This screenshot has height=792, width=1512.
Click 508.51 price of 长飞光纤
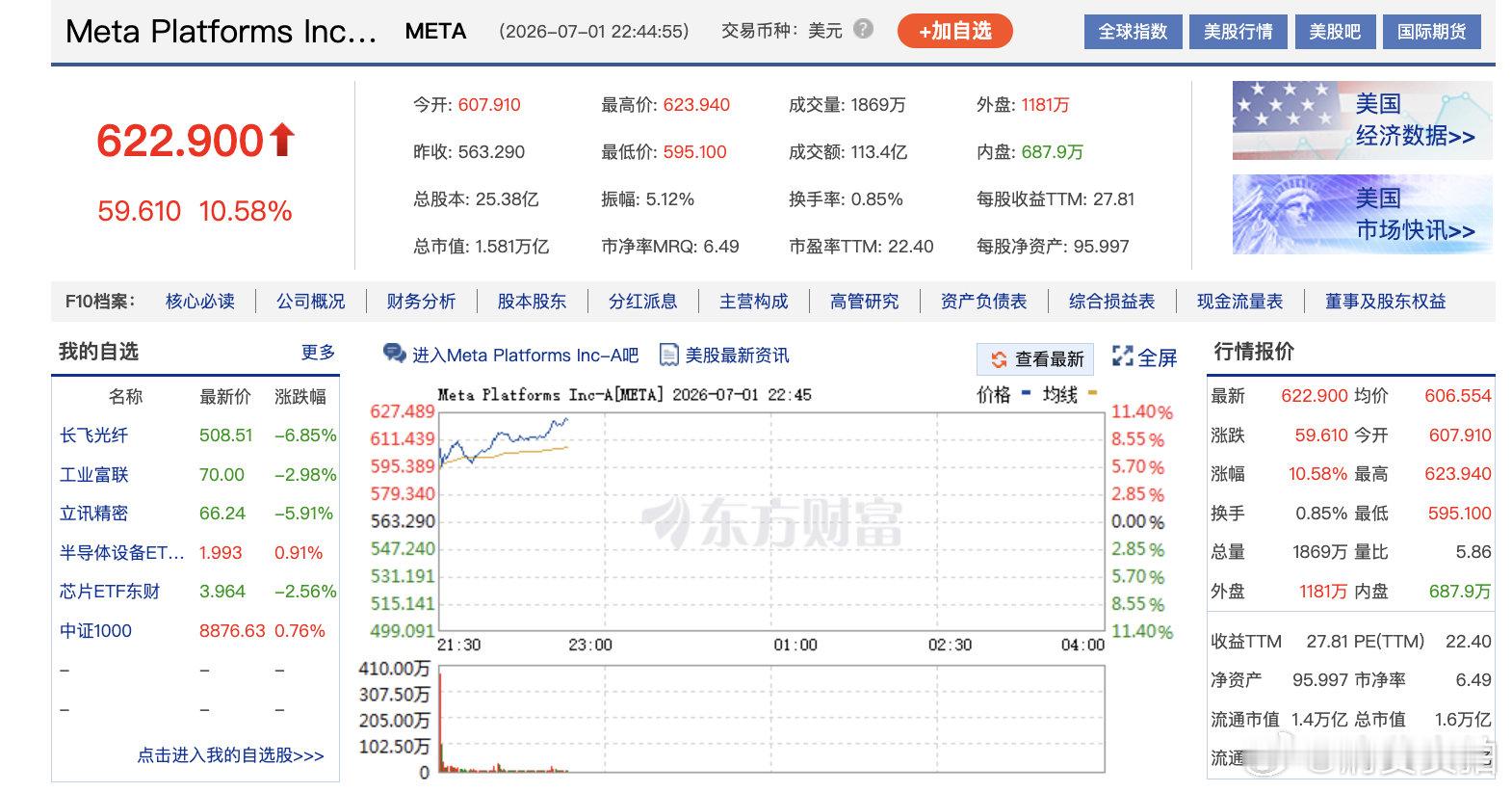[x=225, y=436]
